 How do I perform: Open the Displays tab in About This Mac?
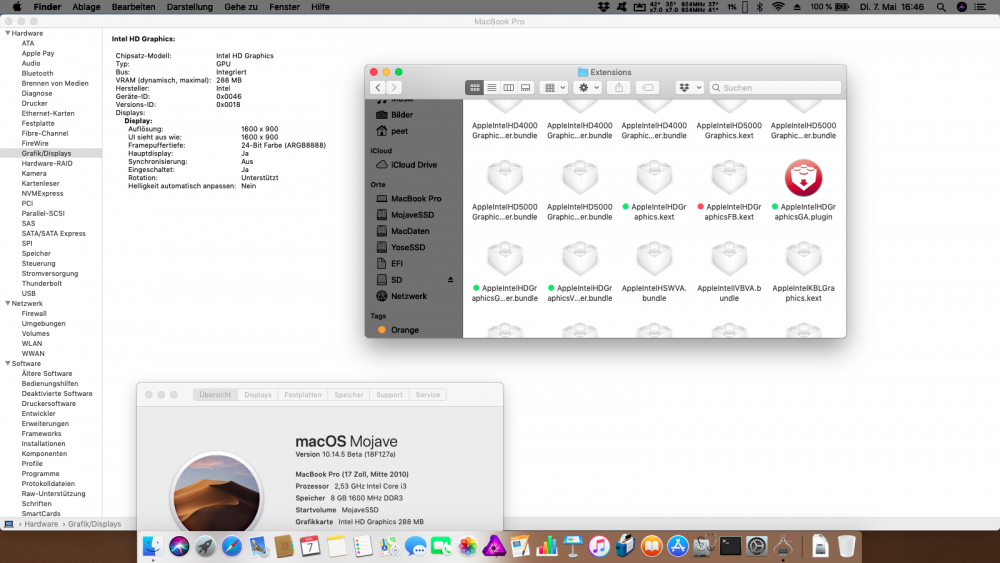tap(258, 395)
